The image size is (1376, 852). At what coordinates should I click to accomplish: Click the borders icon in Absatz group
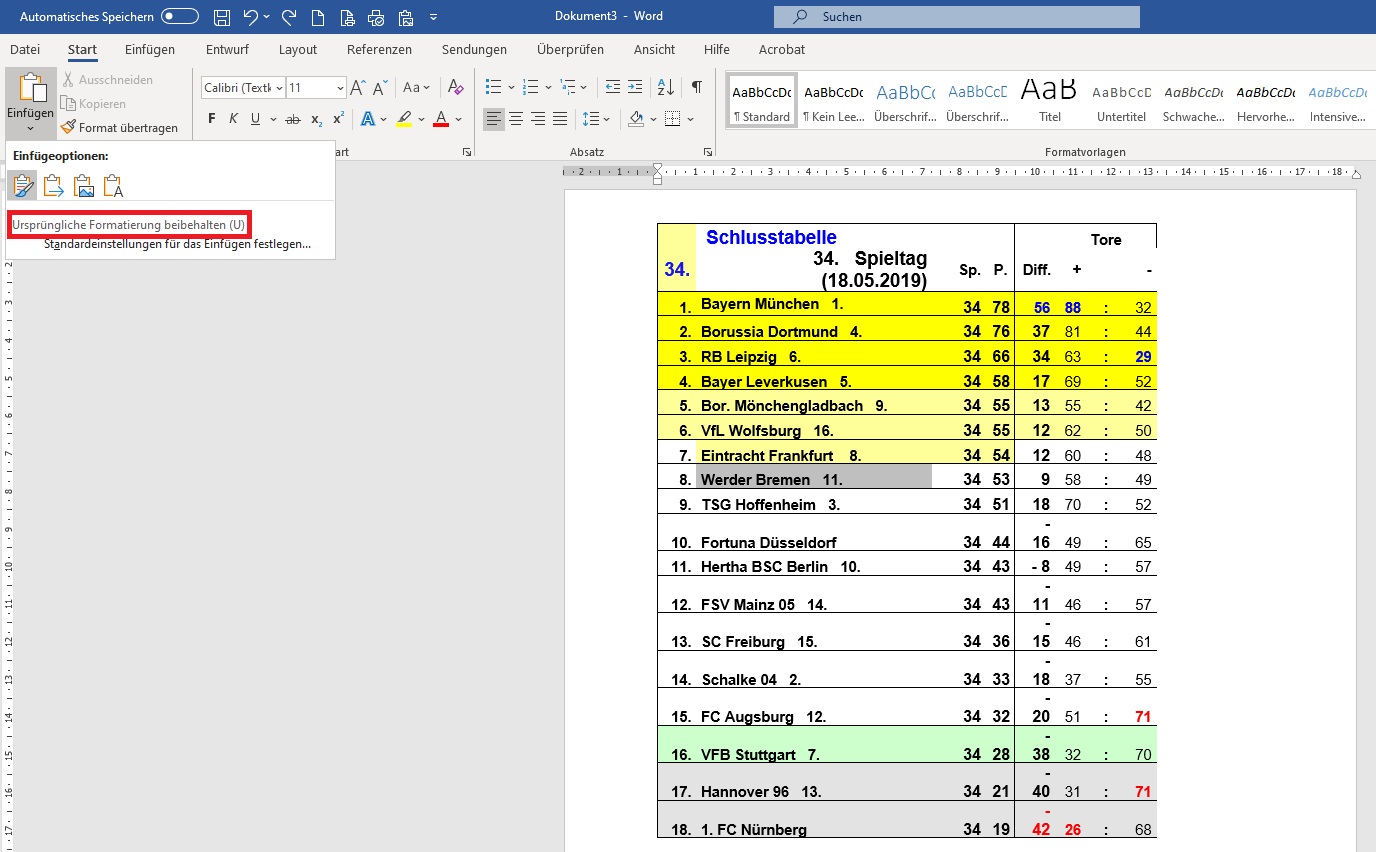[672, 119]
